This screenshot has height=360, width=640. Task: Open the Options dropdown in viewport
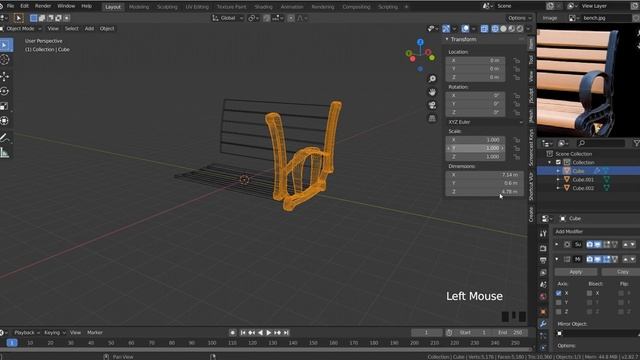coord(519,18)
